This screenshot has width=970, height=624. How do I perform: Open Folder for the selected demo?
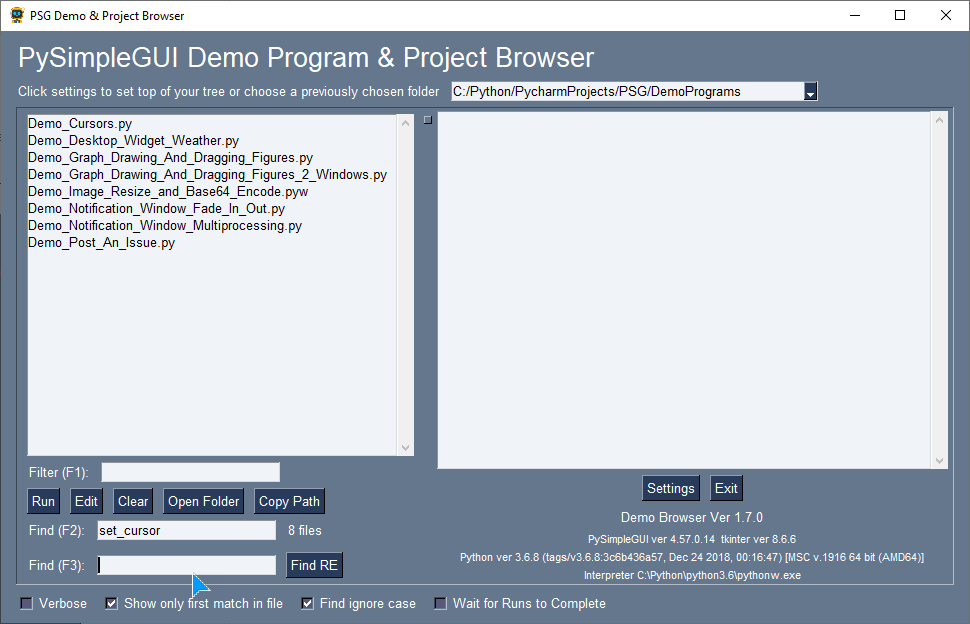click(x=203, y=501)
